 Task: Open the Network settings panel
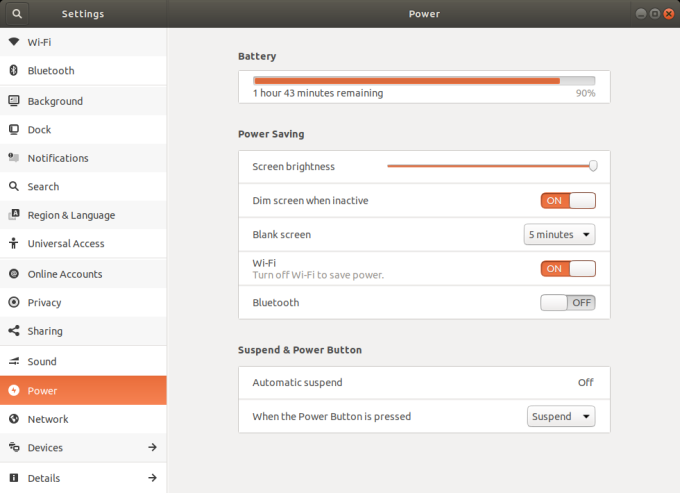(48, 419)
